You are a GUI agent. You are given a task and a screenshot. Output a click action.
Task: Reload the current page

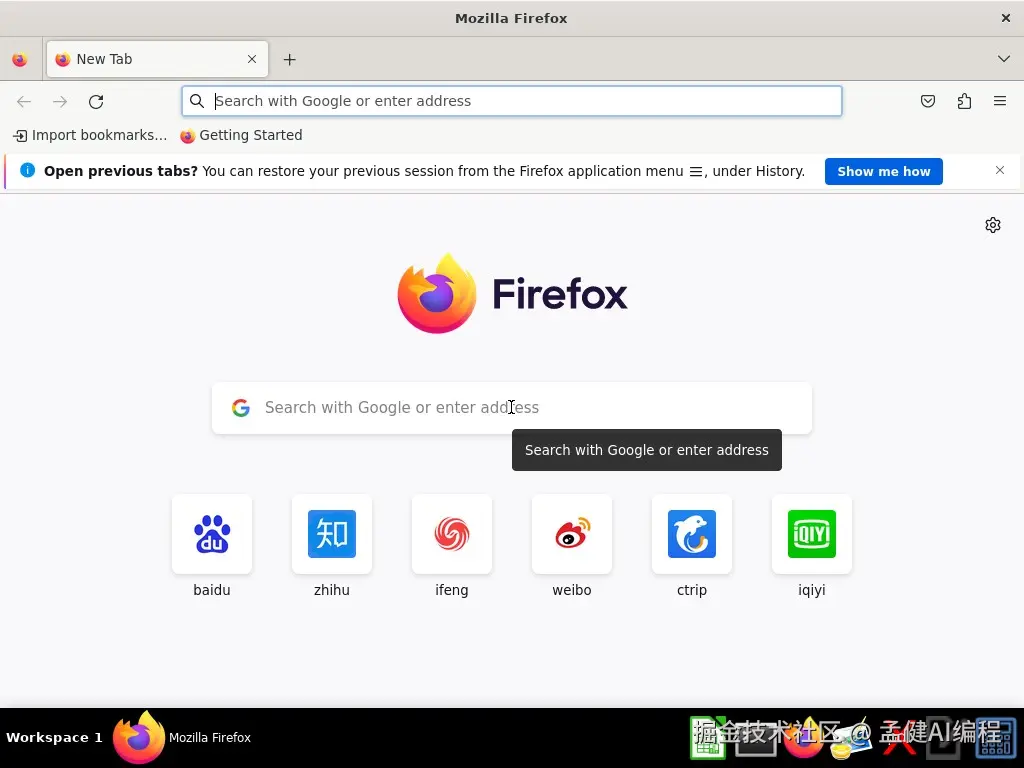96,101
